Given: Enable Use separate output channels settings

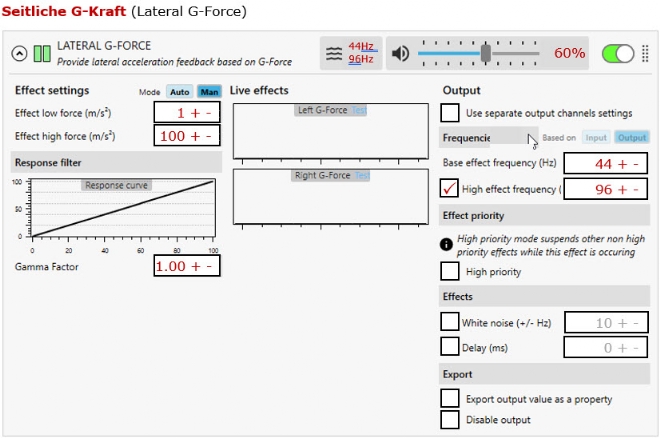Looking at the screenshot, I should (451, 113).
